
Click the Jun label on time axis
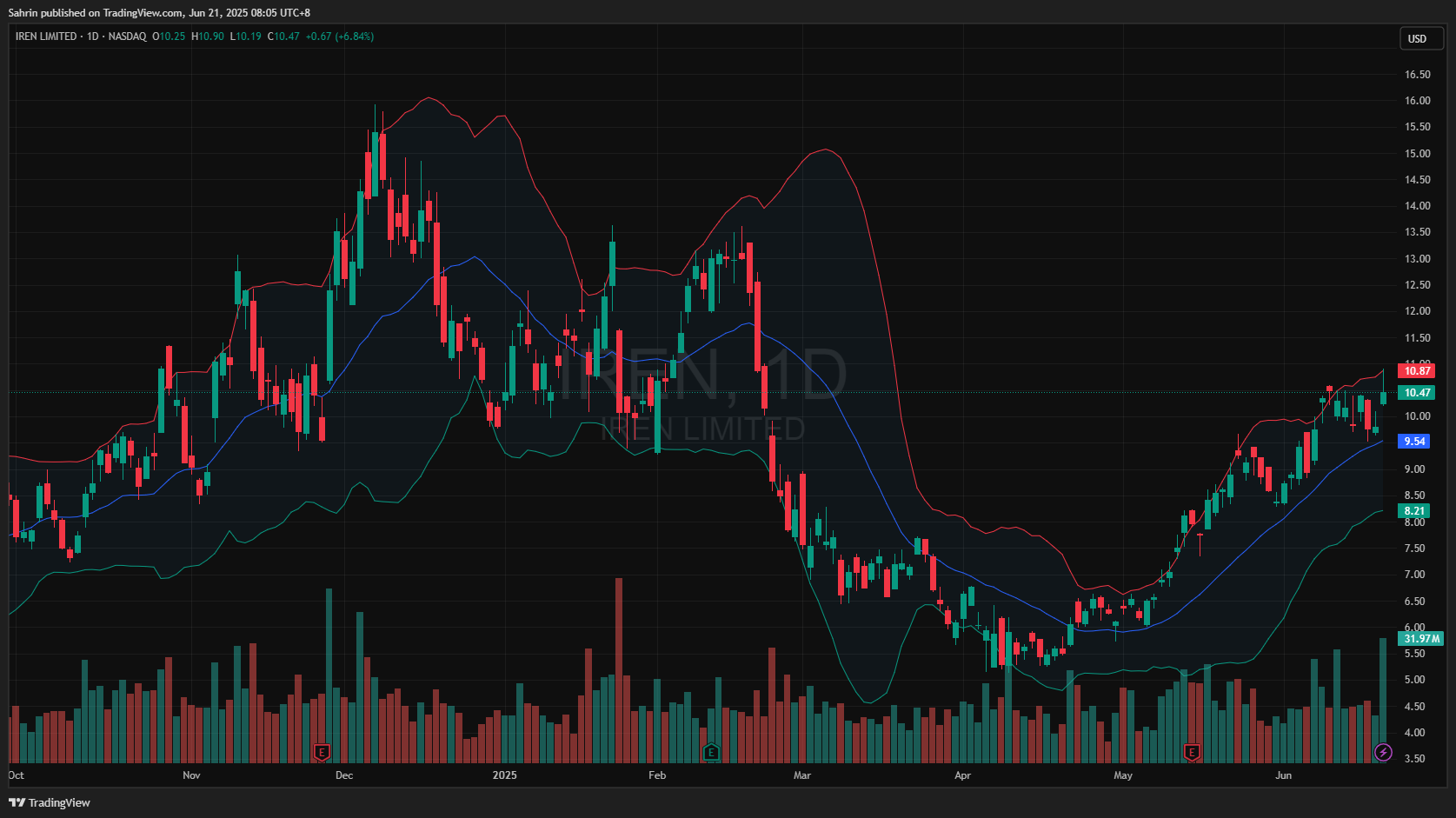(x=1283, y=775)
